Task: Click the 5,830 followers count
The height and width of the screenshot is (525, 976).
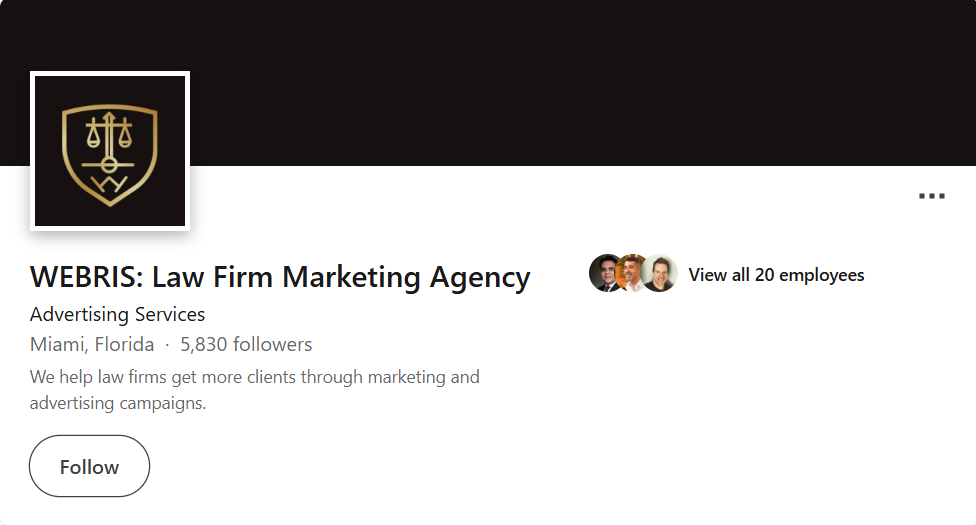Action: pyautogui.click(x=246, y=345)
